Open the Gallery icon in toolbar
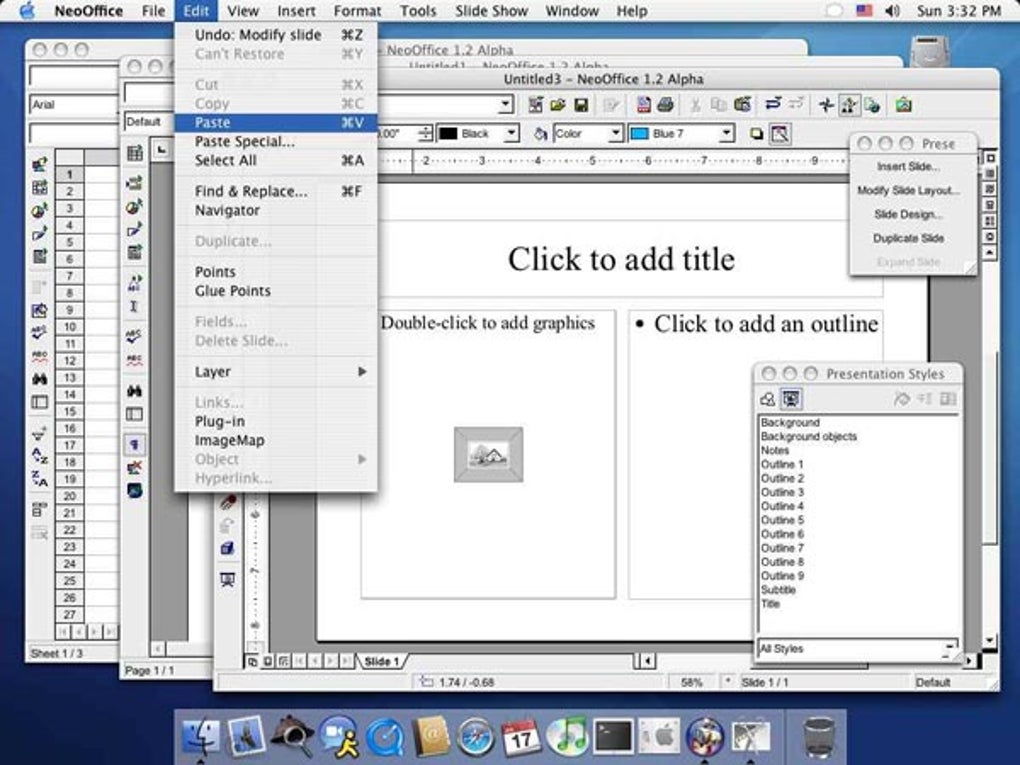The width and height of the screenshot is (1020, 765). [x=903, y=105]
